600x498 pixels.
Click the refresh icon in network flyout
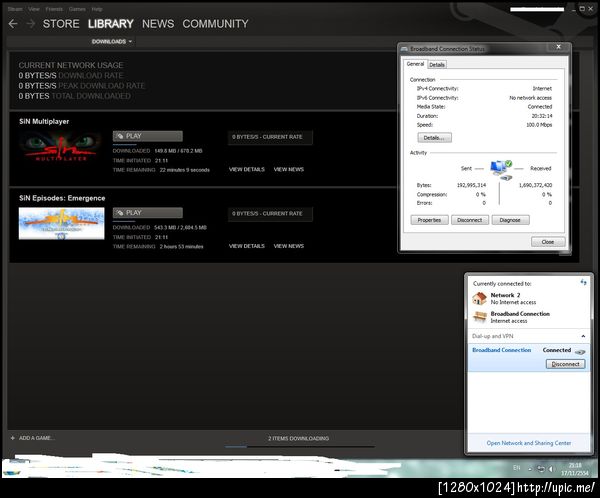point(583,282)
